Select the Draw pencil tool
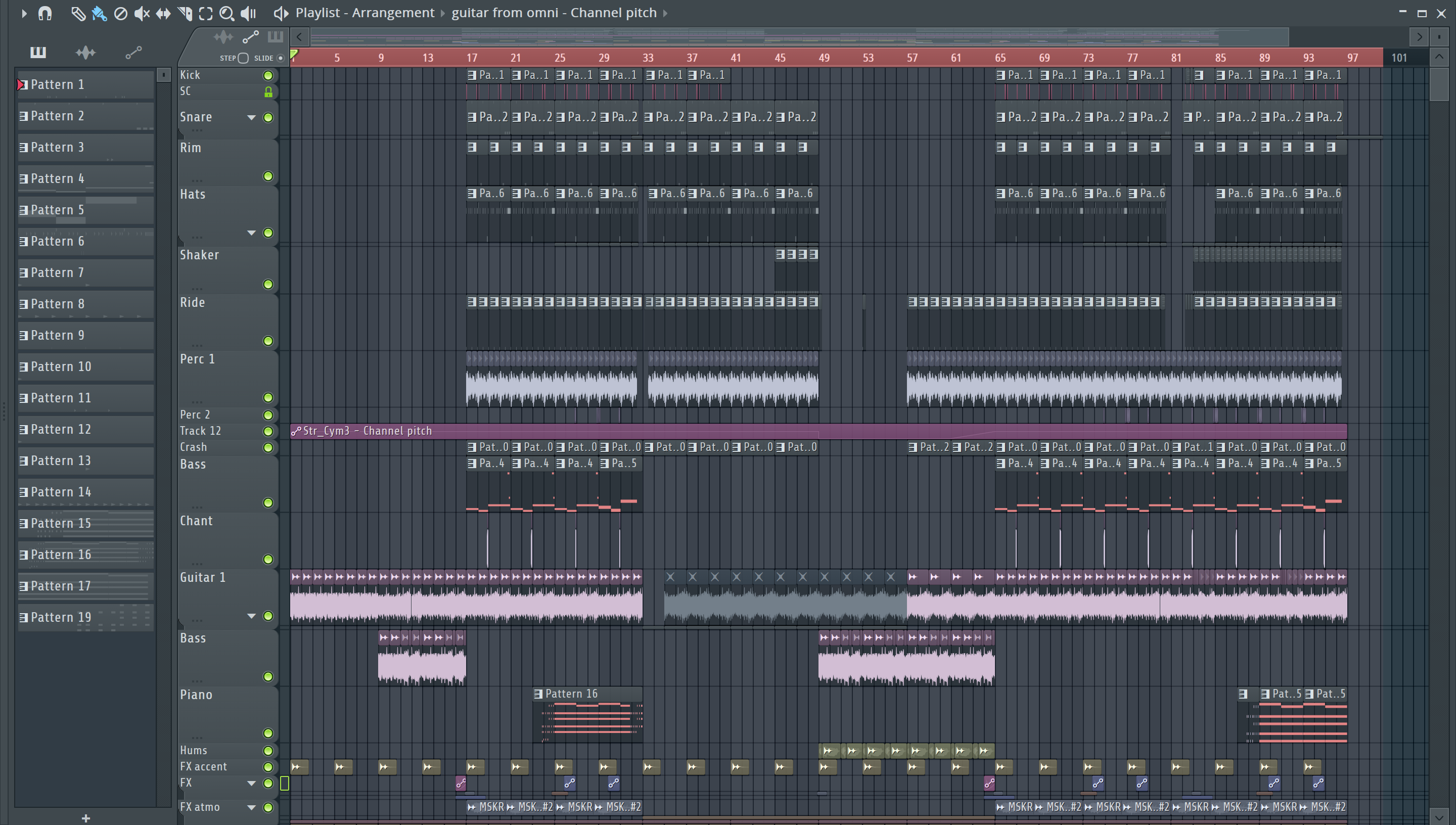 tap(78, 13)
